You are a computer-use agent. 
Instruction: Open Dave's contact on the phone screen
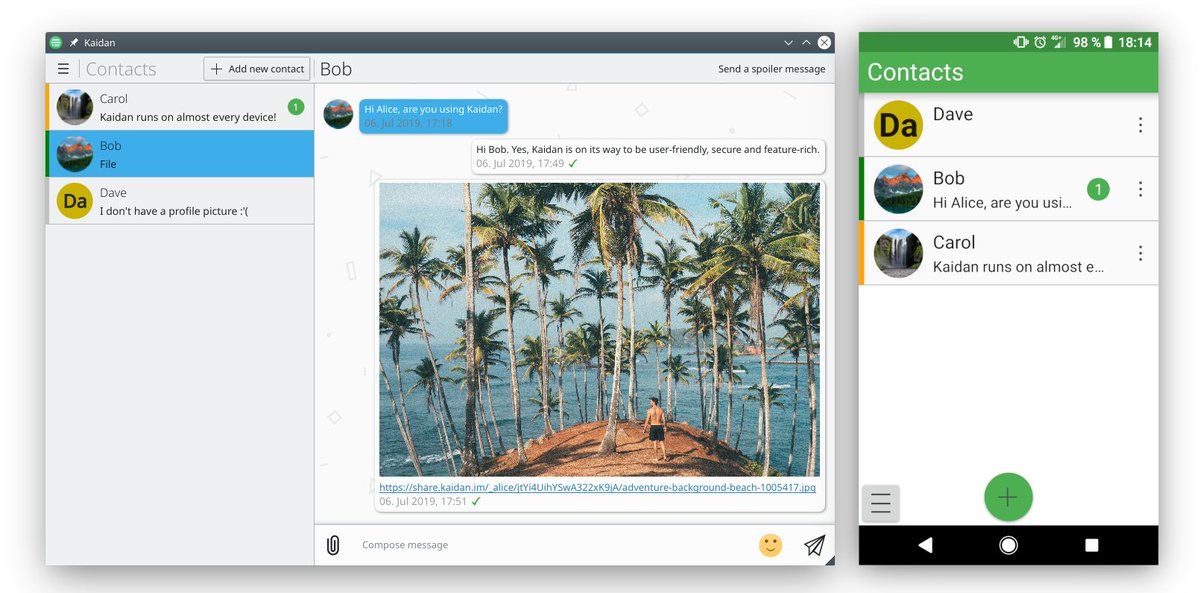coord(1008,125)
